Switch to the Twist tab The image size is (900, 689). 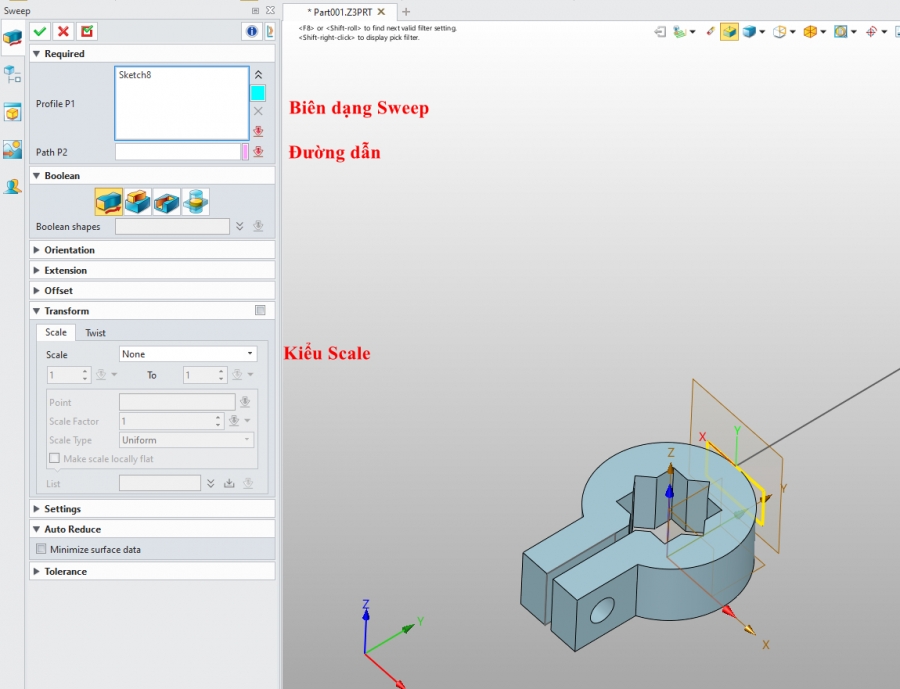click(x=95, y=333)
